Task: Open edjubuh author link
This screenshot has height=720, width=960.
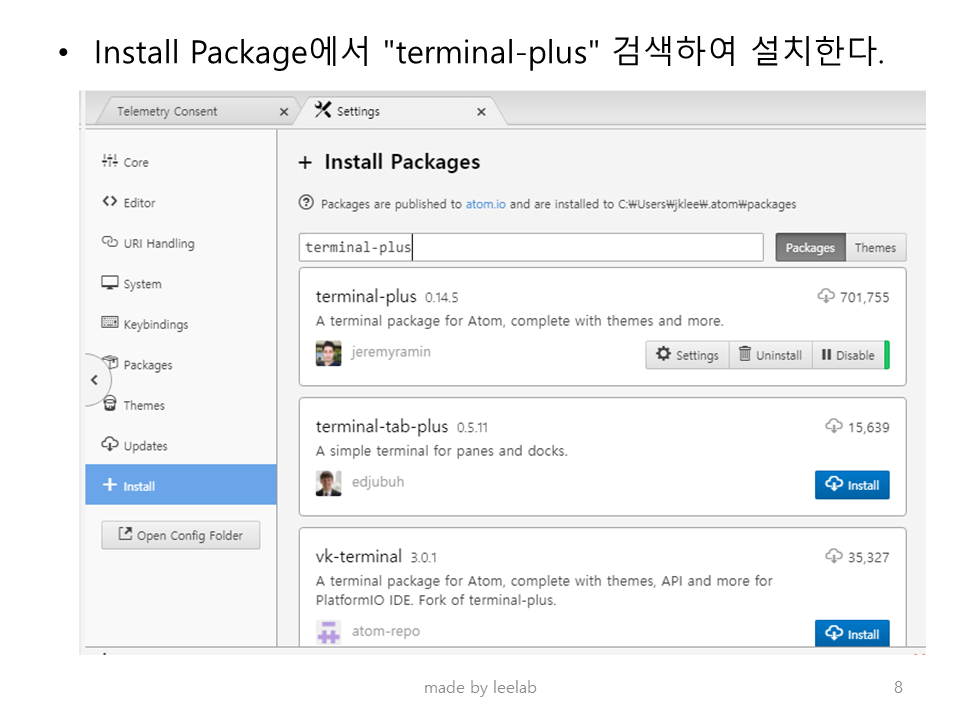Action: pyautogui.click(x=378, y=482)
